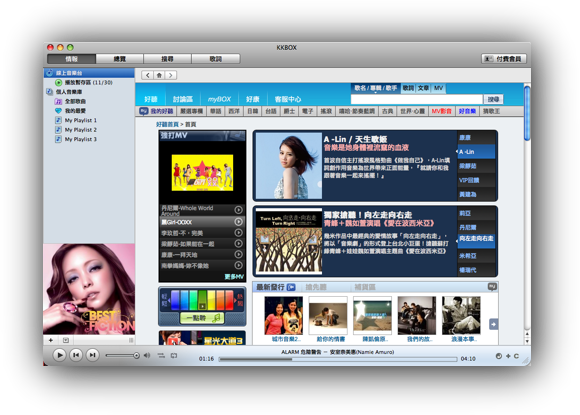This screenshot has height=415, width=580.
Task: Click the personal music library icon
Action: click(x=49, y=92)
